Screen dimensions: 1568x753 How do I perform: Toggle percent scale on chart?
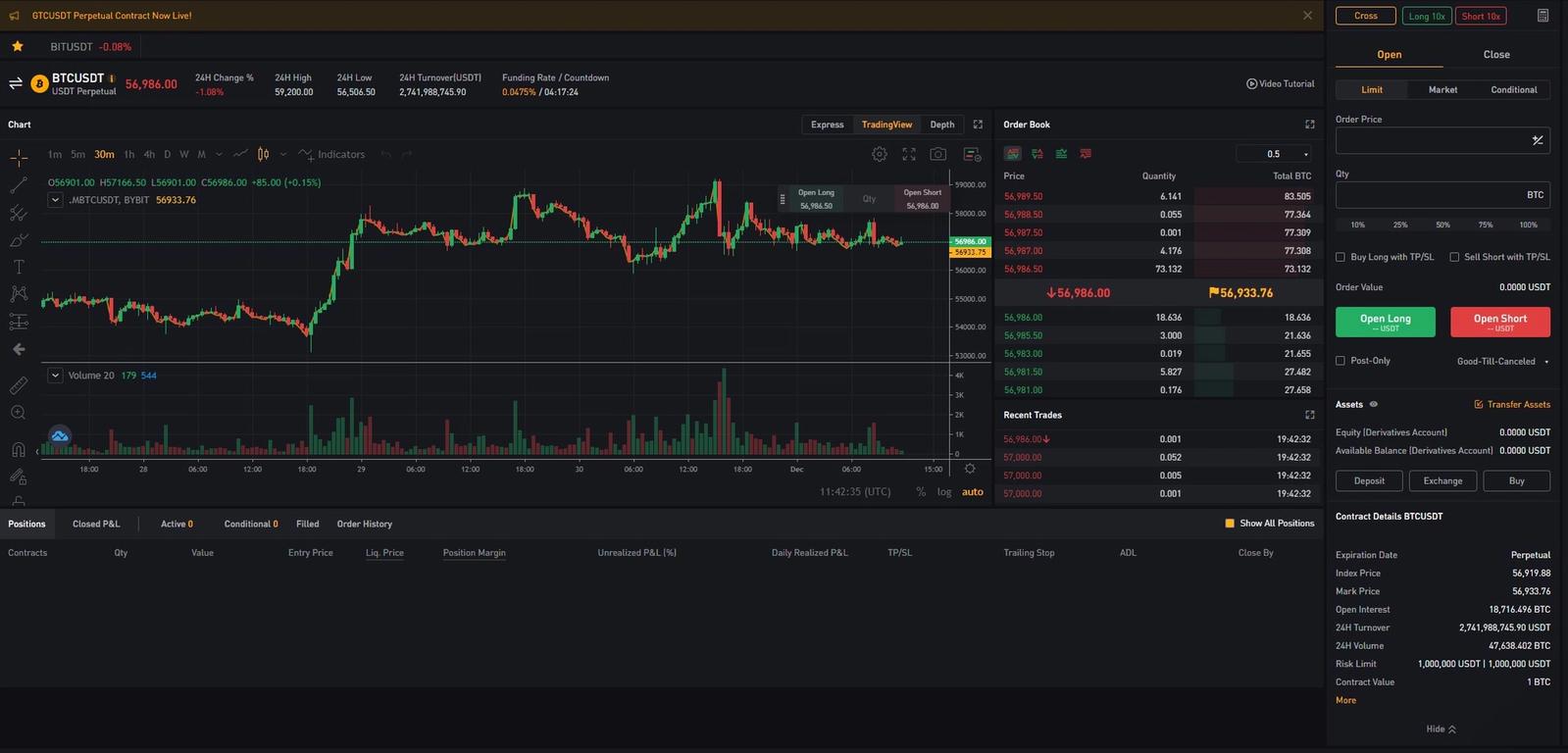click(x=921, y=492)
